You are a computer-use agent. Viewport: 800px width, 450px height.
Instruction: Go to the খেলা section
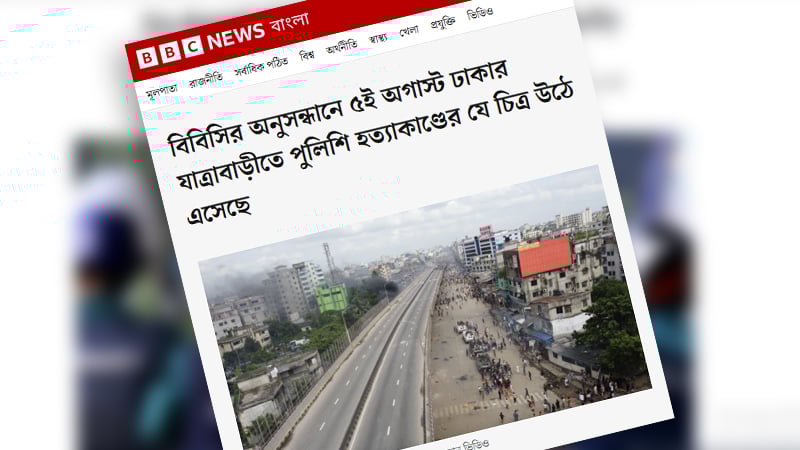pyautogui.click(x=408, y=31)
